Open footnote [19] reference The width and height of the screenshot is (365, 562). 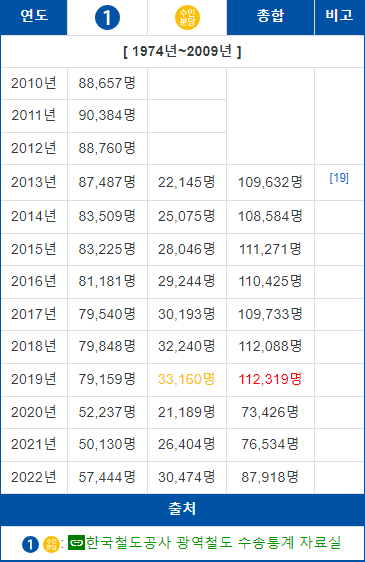(x=339, y=178)
